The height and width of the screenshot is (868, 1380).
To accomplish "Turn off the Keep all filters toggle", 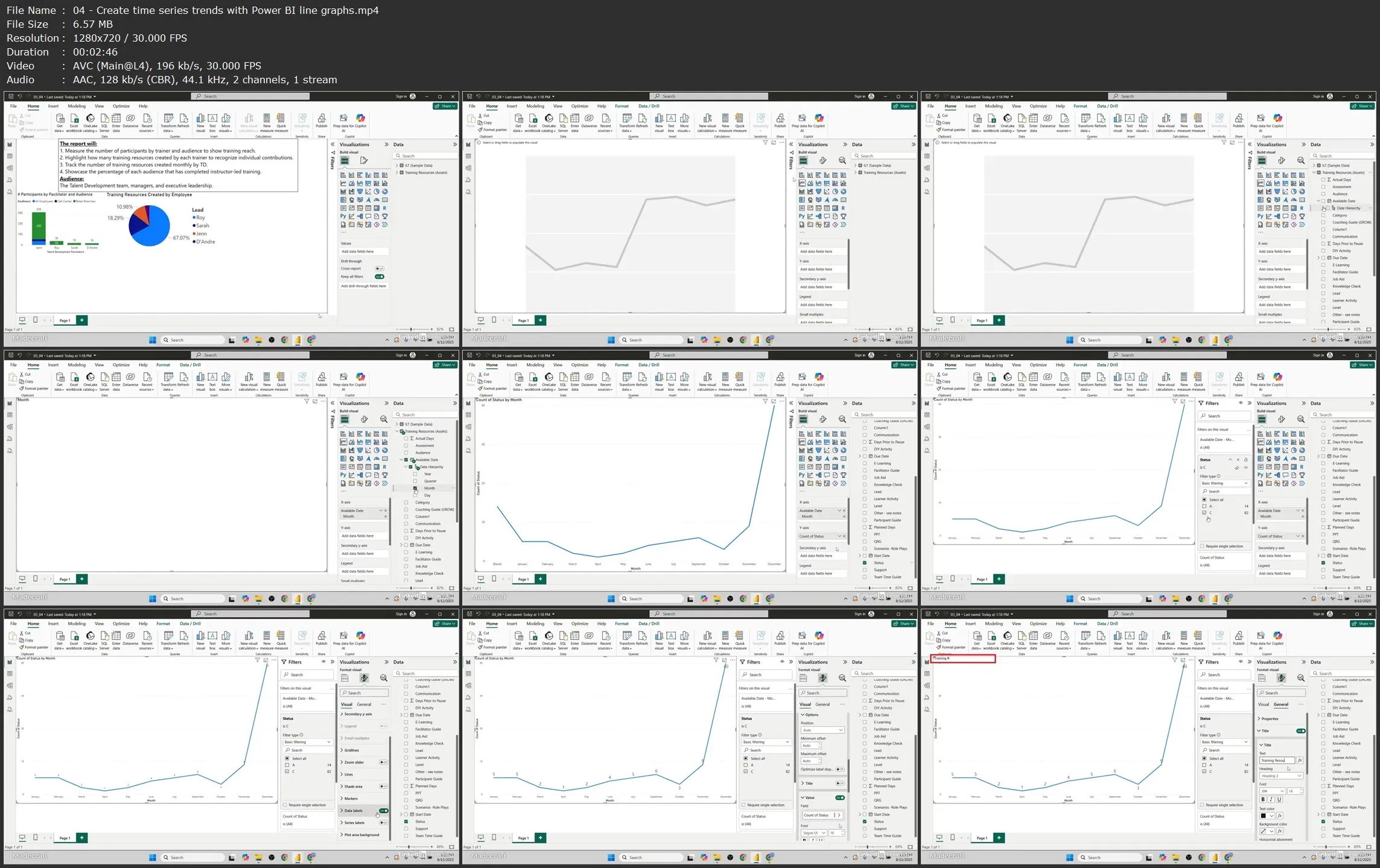I will (380, 277).
